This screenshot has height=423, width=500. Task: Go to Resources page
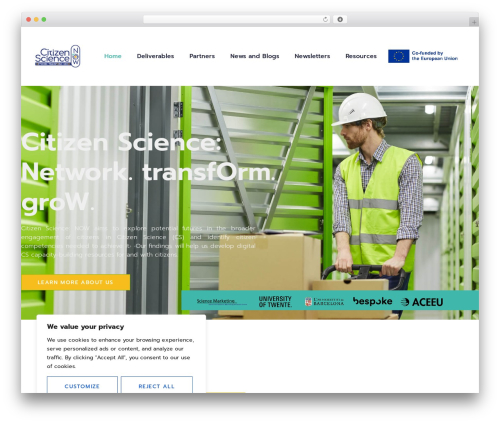[x=361, y=56]
